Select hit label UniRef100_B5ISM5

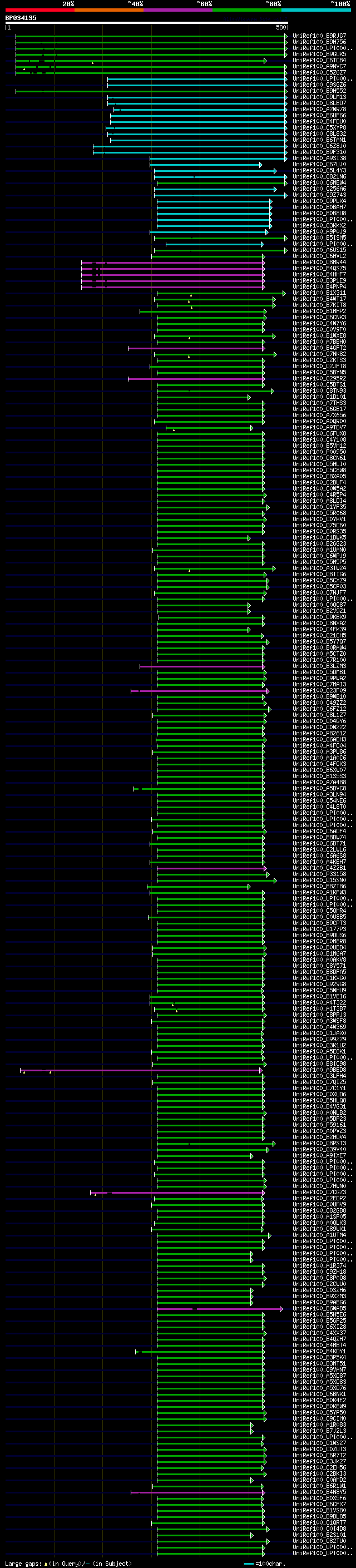tap(319, 238)
